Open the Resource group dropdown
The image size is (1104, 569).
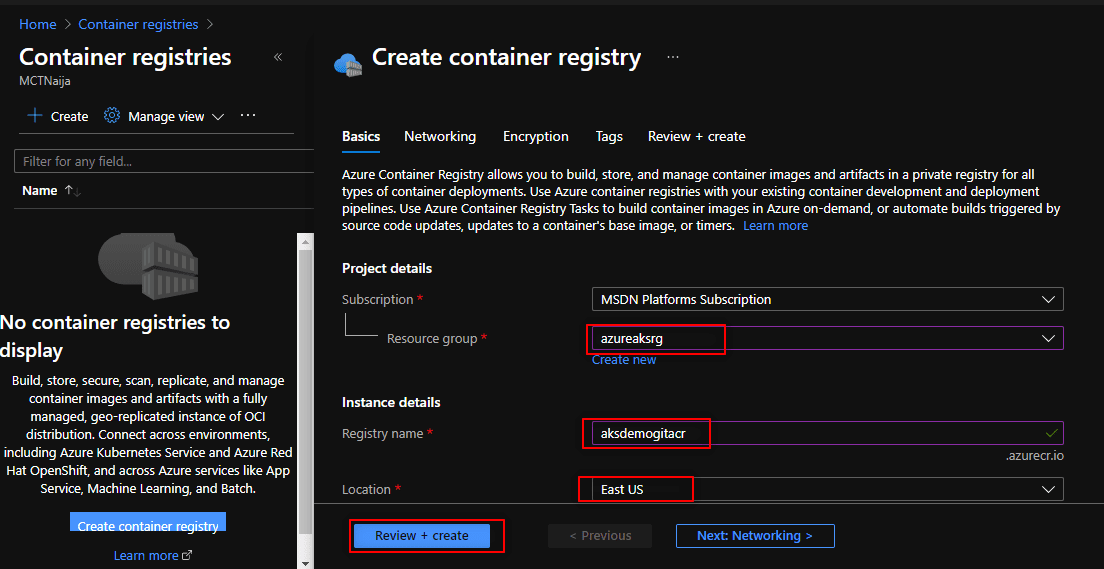(x=827, y=338)
